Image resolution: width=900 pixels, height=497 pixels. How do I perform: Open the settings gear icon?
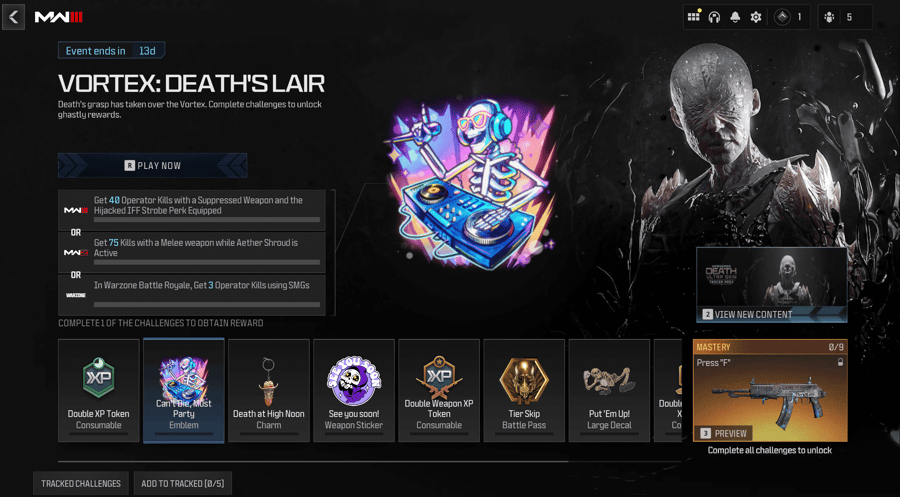756,17
